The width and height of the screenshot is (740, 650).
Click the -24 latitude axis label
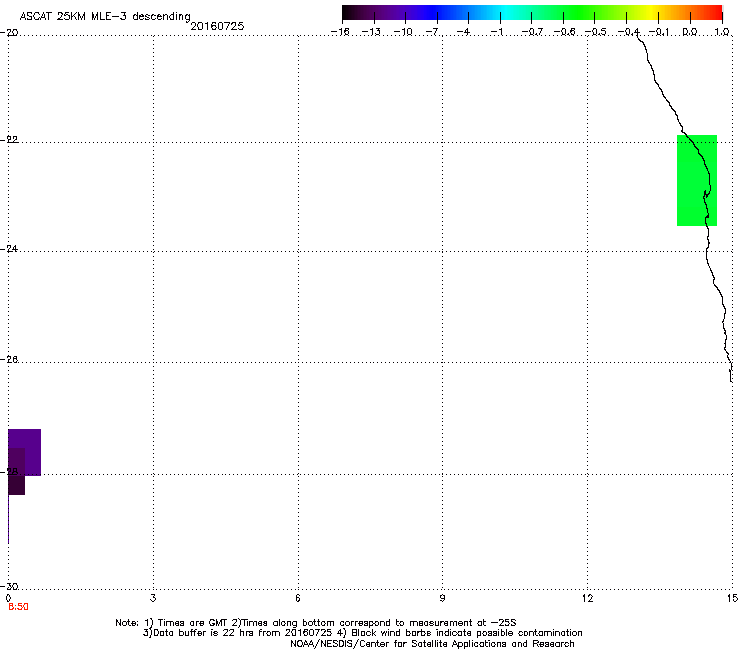[x=9, y=249]
